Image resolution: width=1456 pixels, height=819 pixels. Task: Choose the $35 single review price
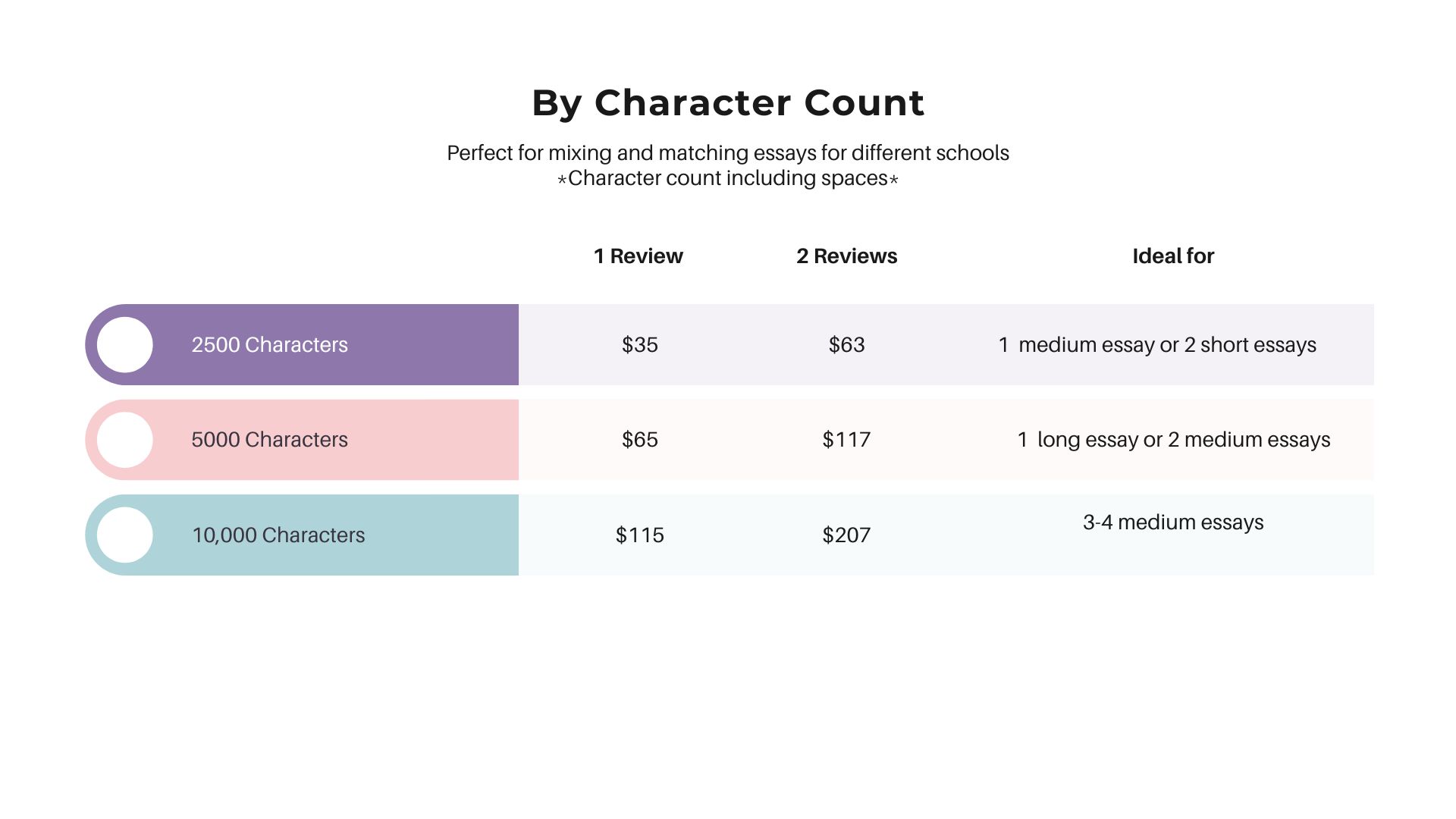(640, 345)
